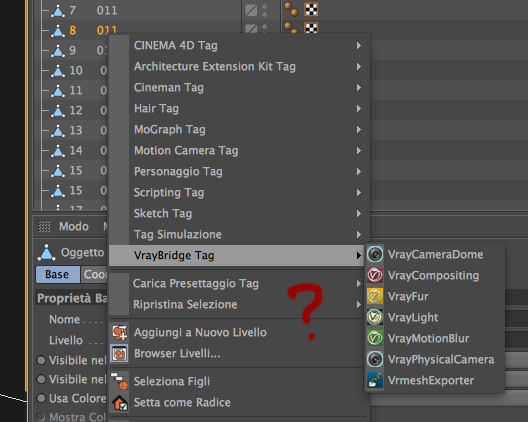Image resolution: width=528 pixels, height=422 pixels.
Task: Click the Proprietà Base section header
Action: tap(72, 298)
